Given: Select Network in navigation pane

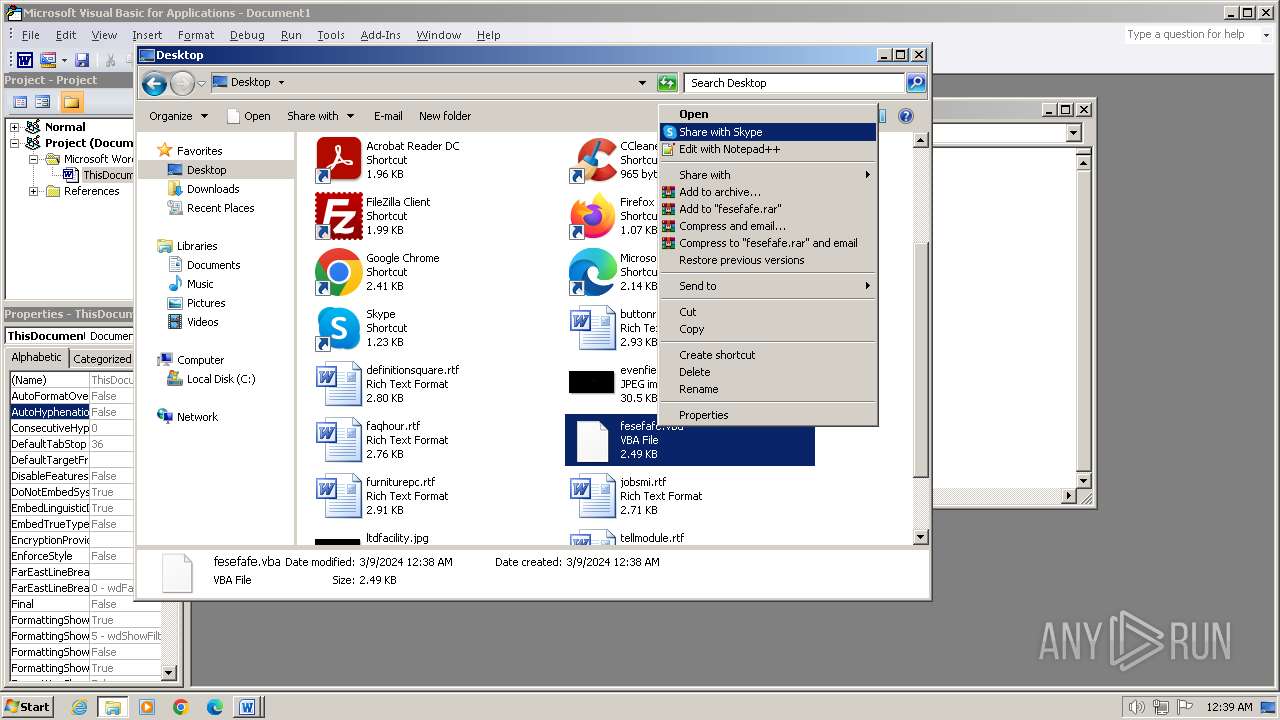Looking at the screenshot, I should [197, 417].
